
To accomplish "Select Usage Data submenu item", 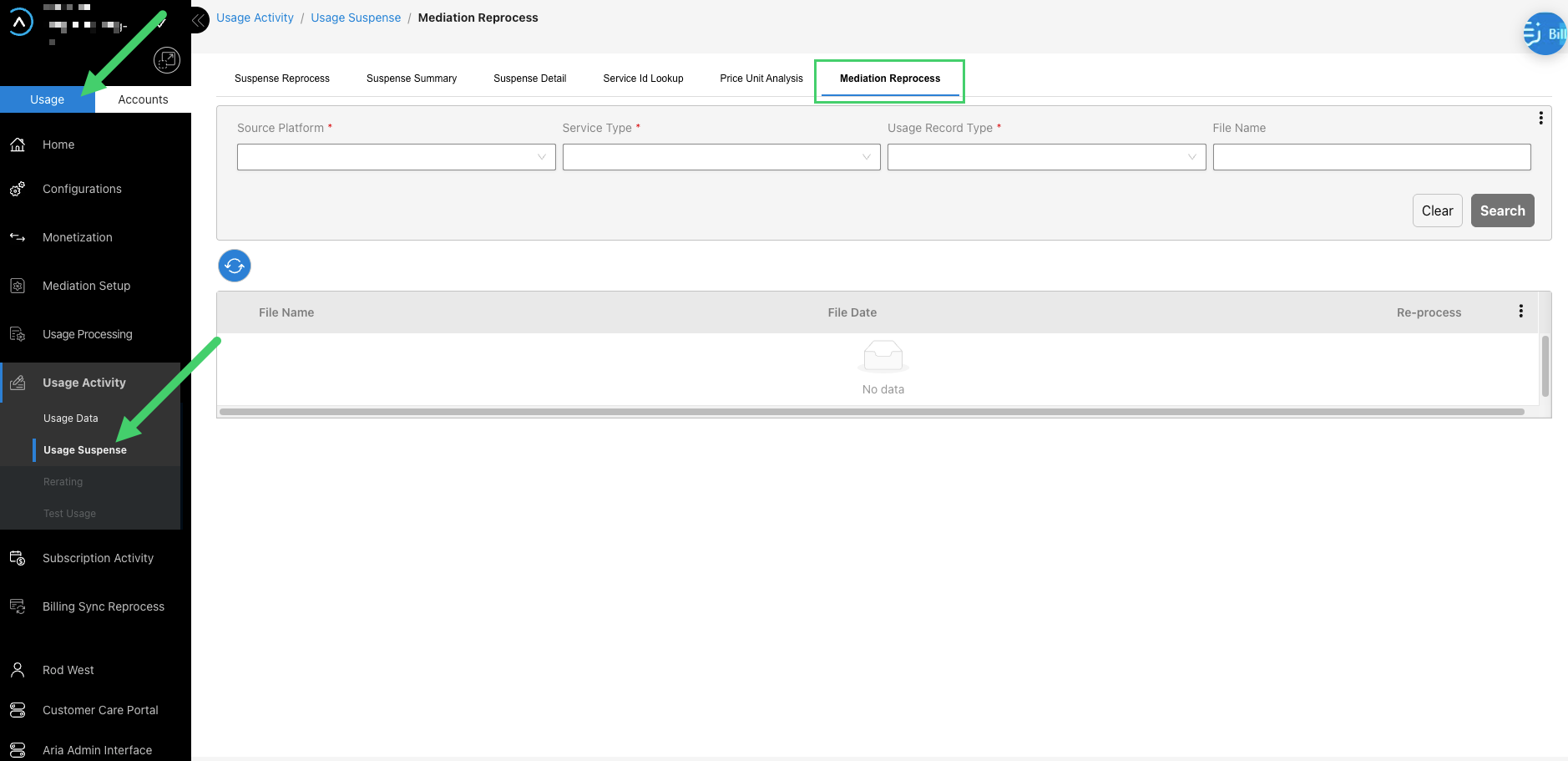I will pos(71,419).
